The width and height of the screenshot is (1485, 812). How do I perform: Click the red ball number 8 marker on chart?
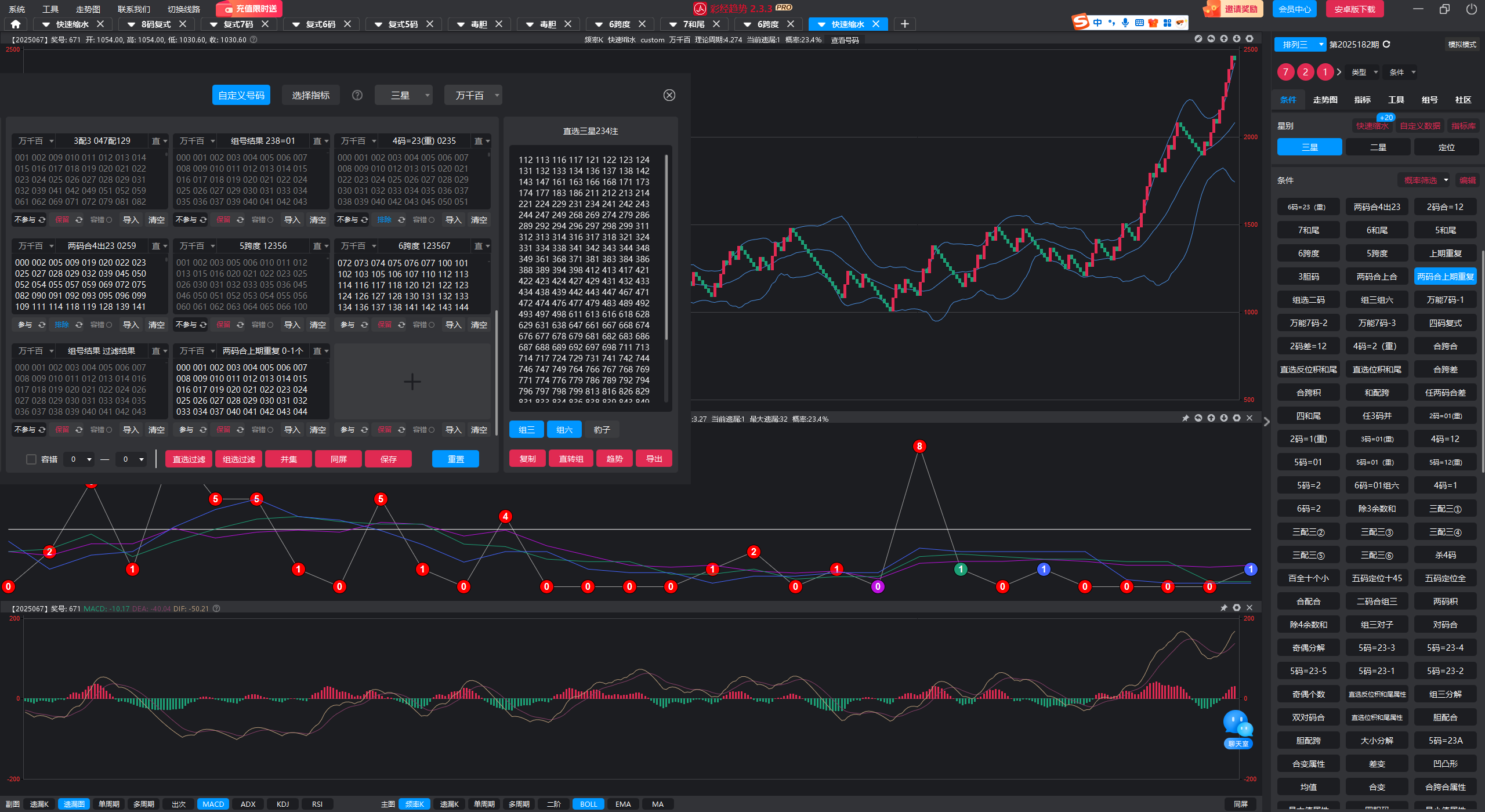(x=919, y=446)
